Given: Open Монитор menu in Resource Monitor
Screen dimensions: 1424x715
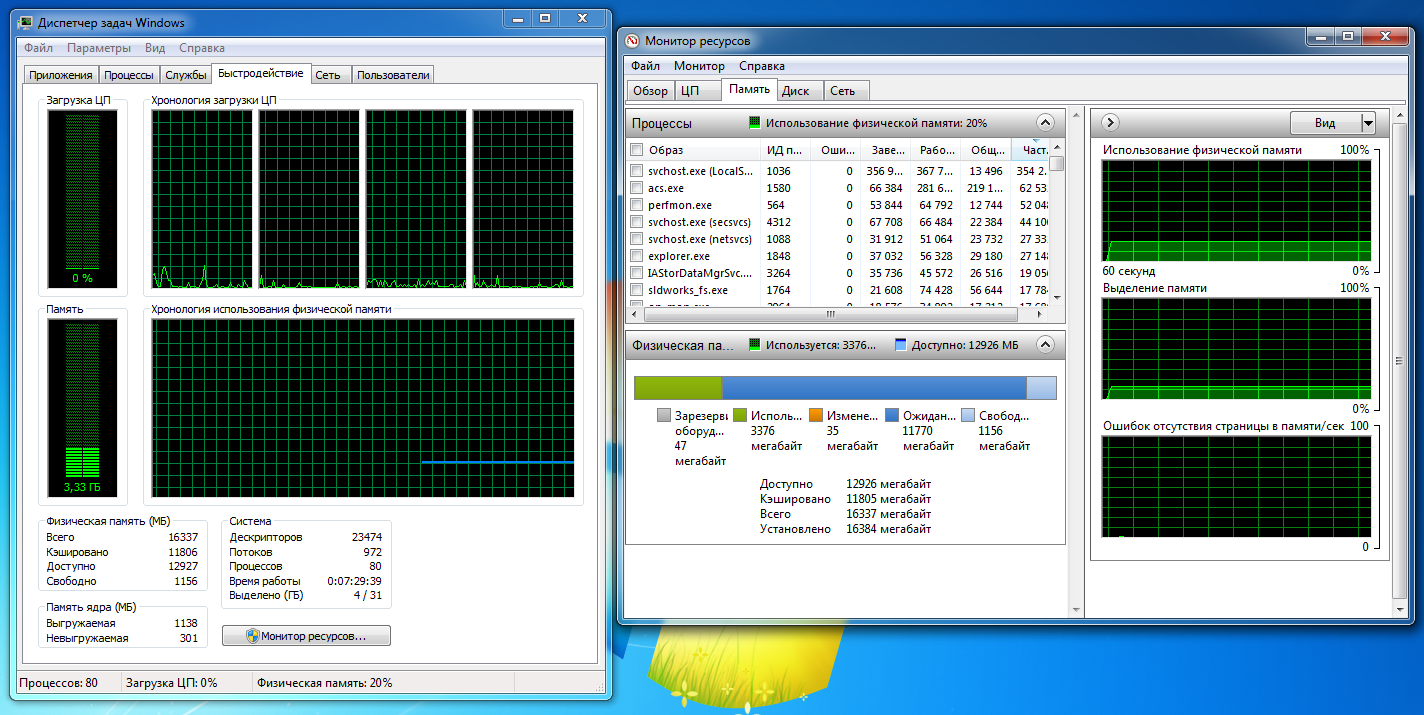Looking at the screenshot, I should pos(699,66).
